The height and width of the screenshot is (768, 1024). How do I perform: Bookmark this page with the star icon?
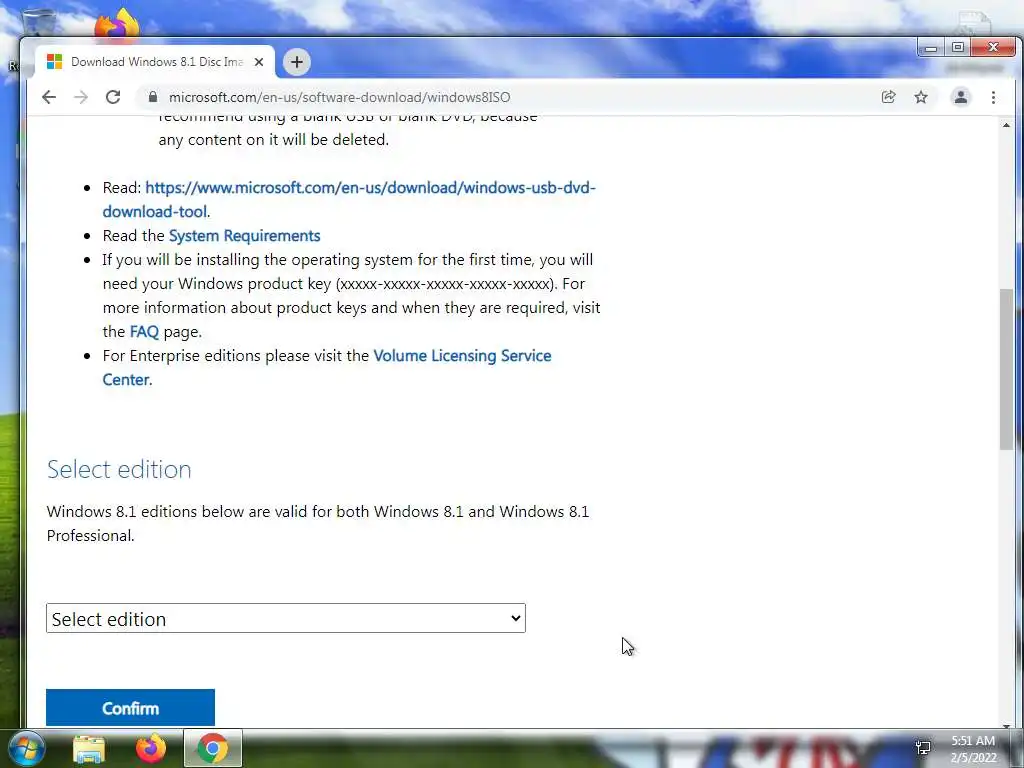pyautogui.click(x=921, y=97)
